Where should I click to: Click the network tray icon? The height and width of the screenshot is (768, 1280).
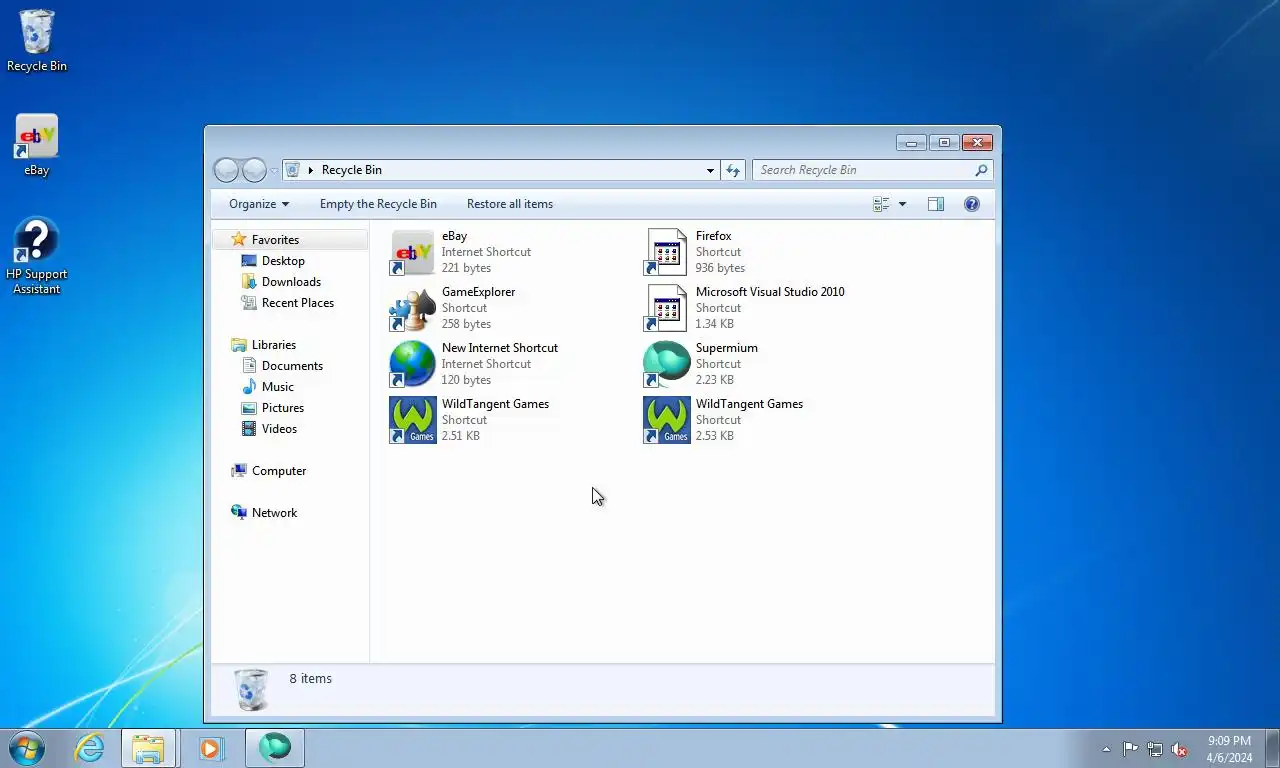tap(1155, 749)
